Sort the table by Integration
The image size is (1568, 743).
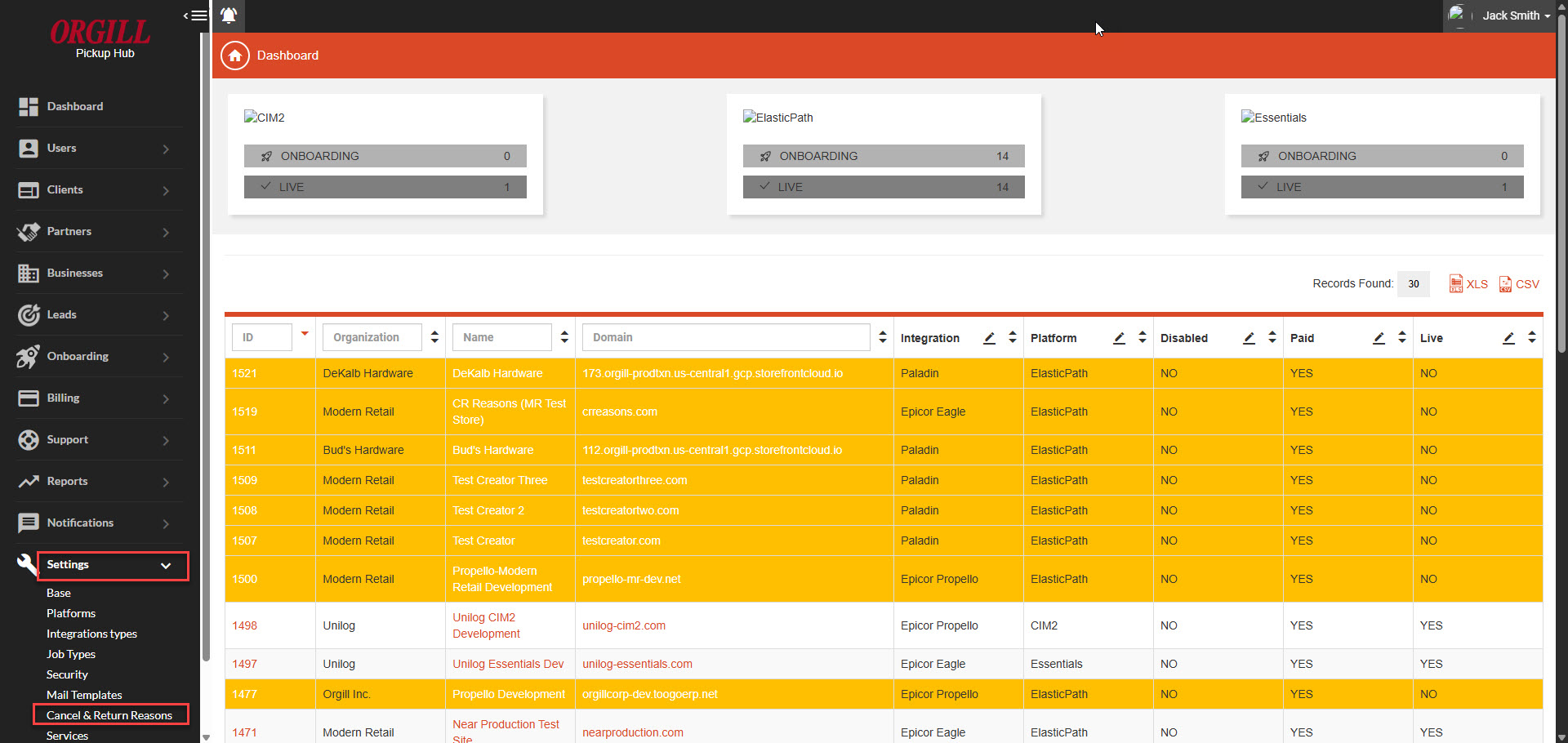[x=1013, y=337]
